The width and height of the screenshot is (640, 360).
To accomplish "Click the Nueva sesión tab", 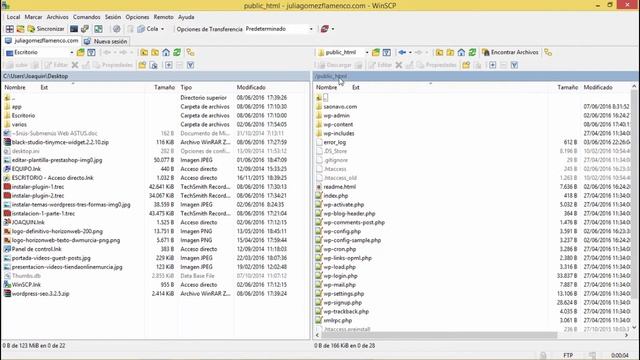I will tap(106, 41).
